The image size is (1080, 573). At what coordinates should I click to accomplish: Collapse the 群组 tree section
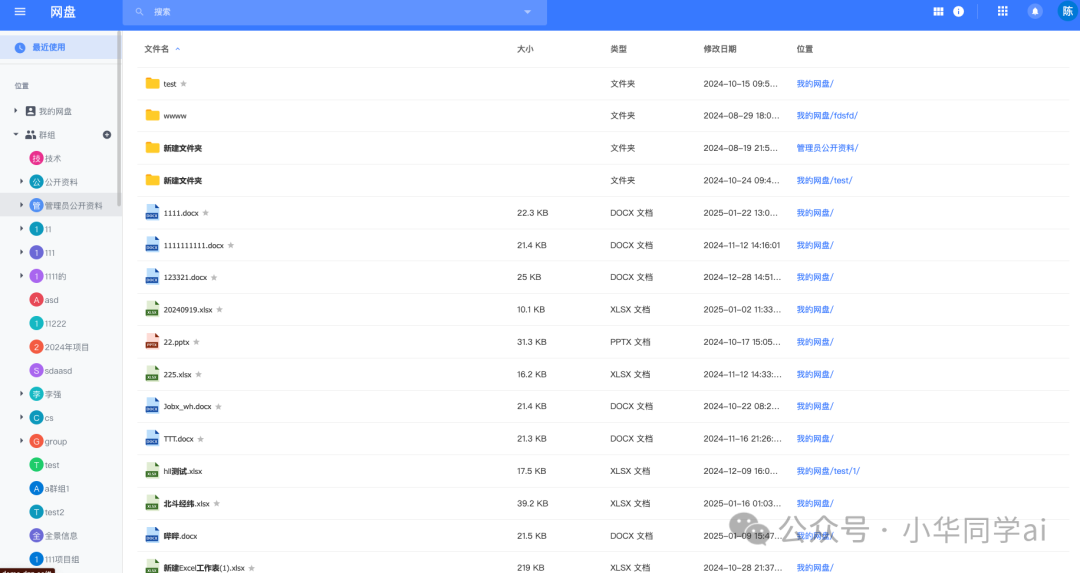click(16, 135)
